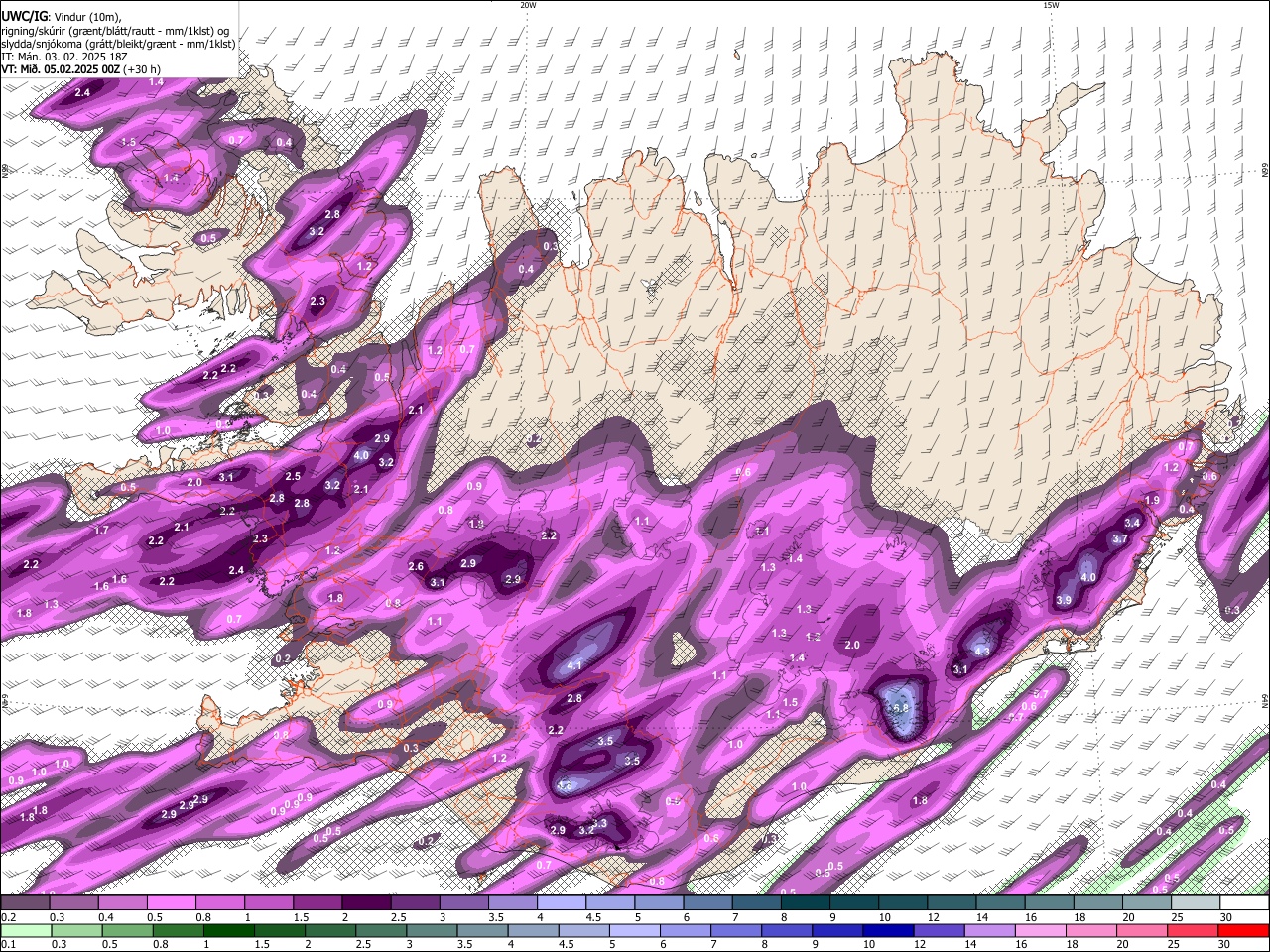1270x952 pixels.
Task: Pick the snow legend swatch between 1.5 and 2
Action: tap(317, 903)
